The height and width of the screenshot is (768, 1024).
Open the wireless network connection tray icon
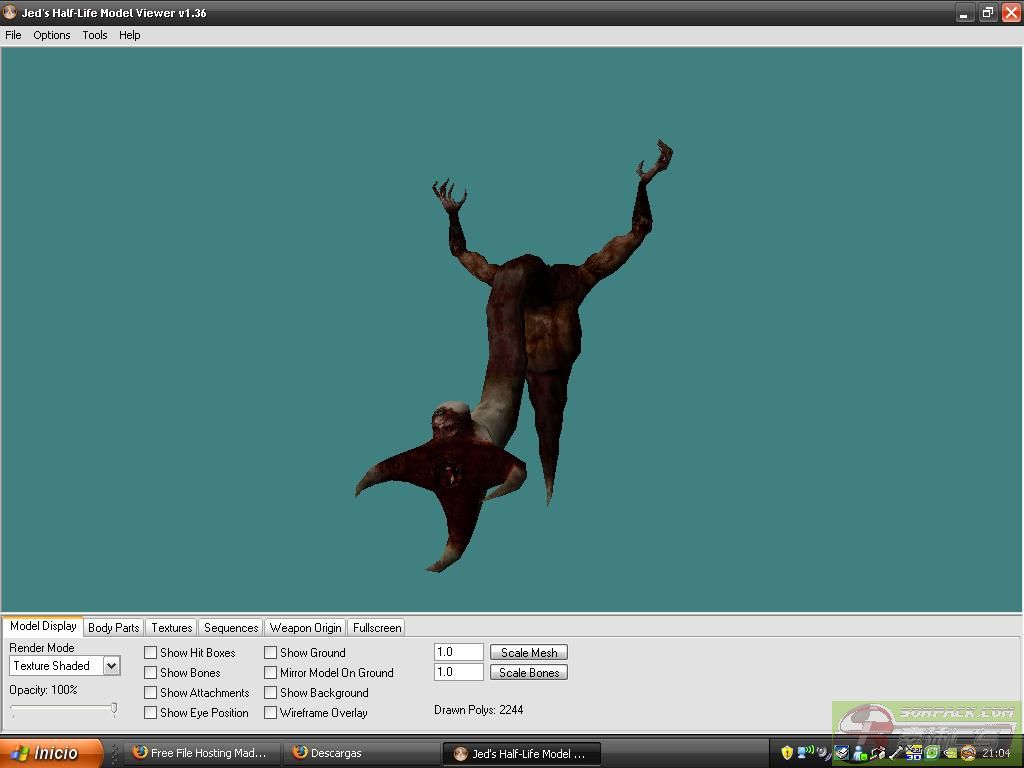tap(805, 752)
